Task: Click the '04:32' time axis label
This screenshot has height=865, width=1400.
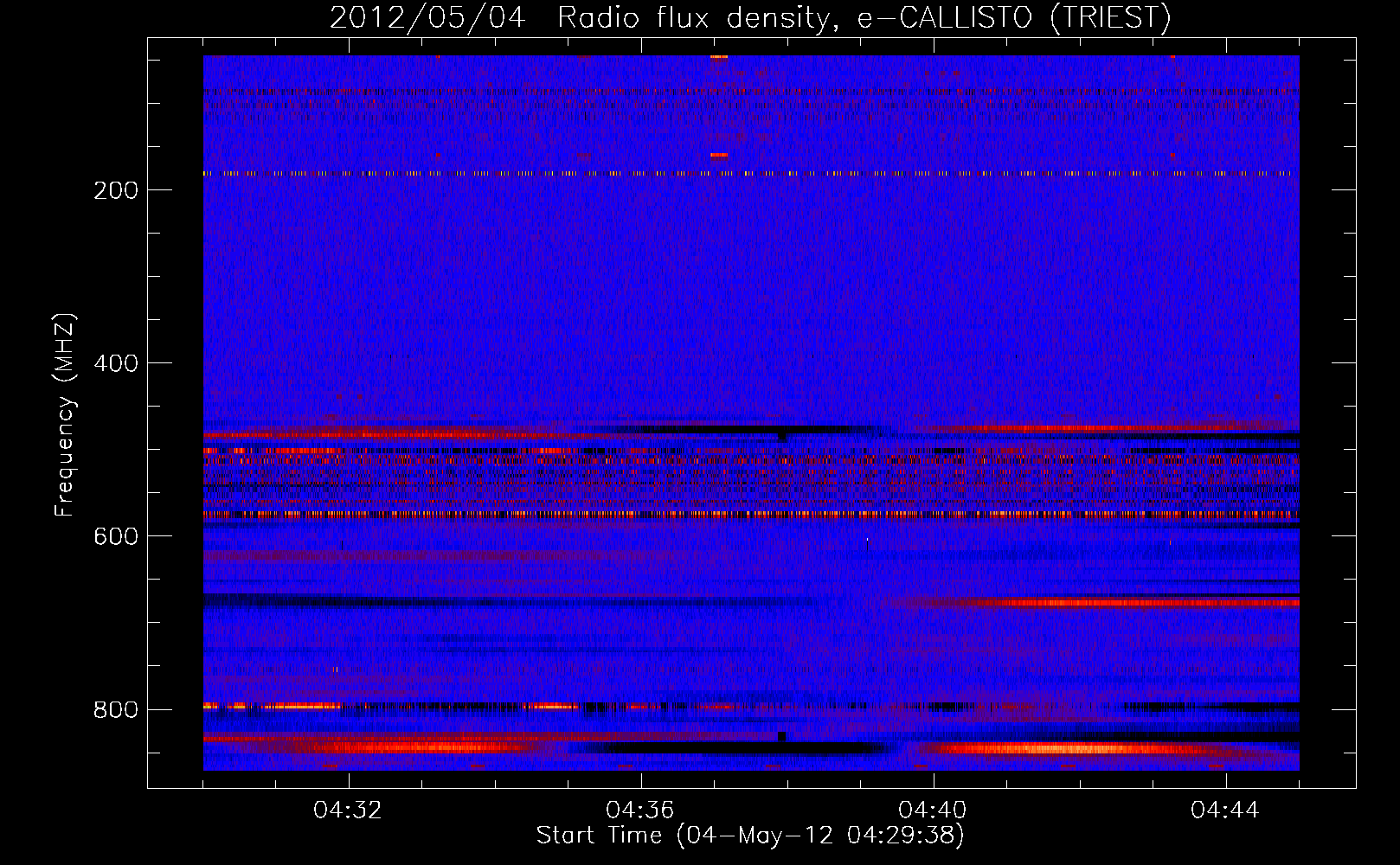Action: pos(348,811)
